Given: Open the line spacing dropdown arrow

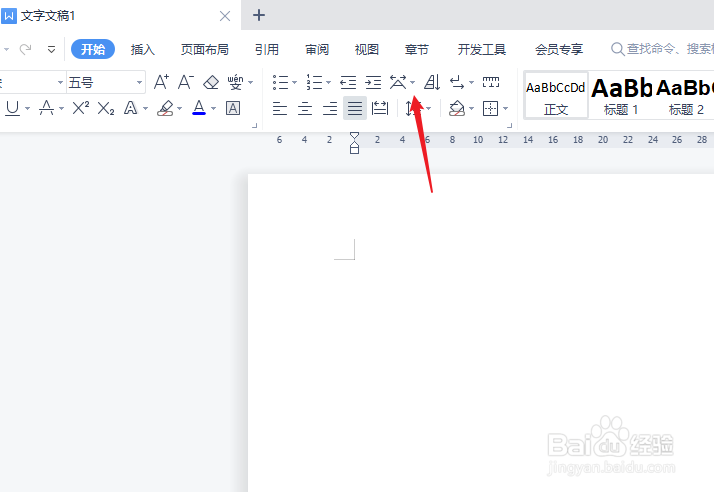Looking at the screenshot, I should pyautogui.click(x=428, y=108).
